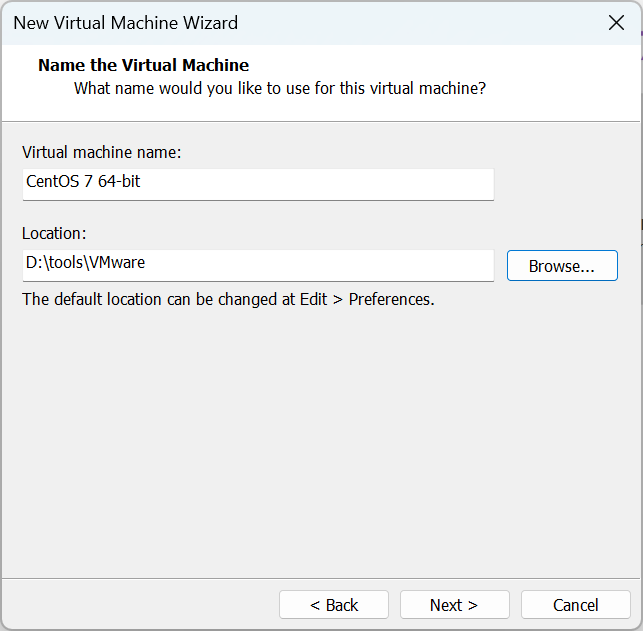Open the Browse... folder picker

(561, 266)
